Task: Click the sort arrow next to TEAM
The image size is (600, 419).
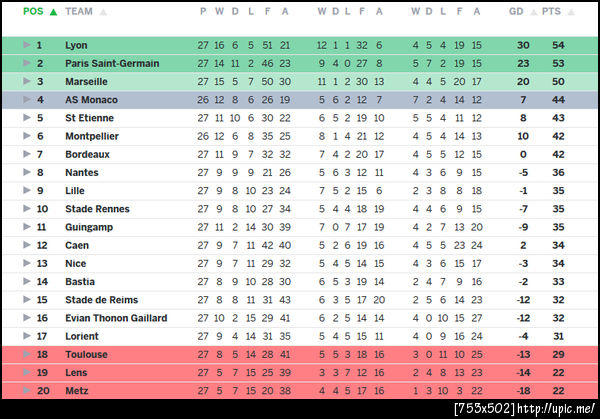Action: [104, 11]
